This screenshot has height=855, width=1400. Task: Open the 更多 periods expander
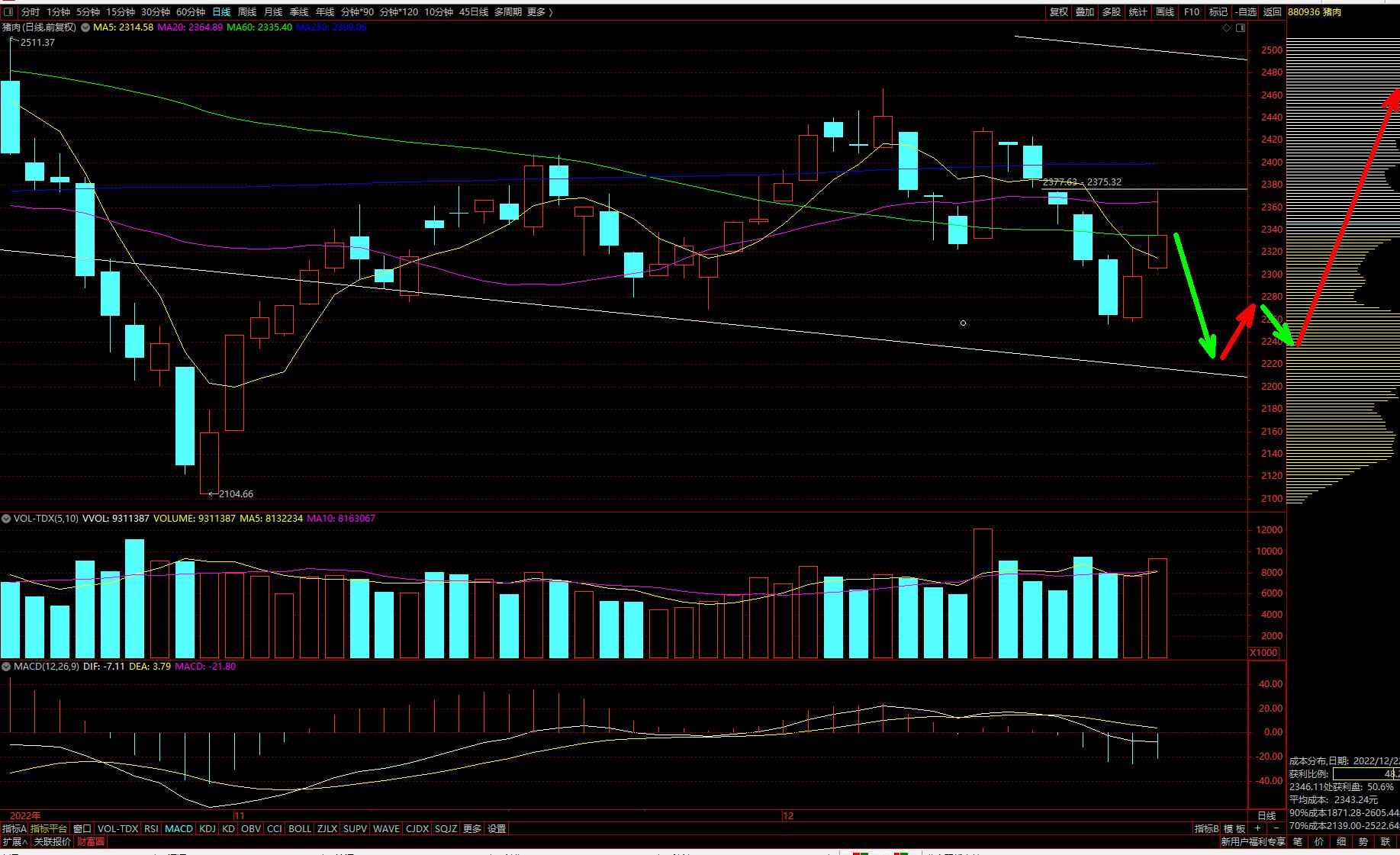point(539,11)
